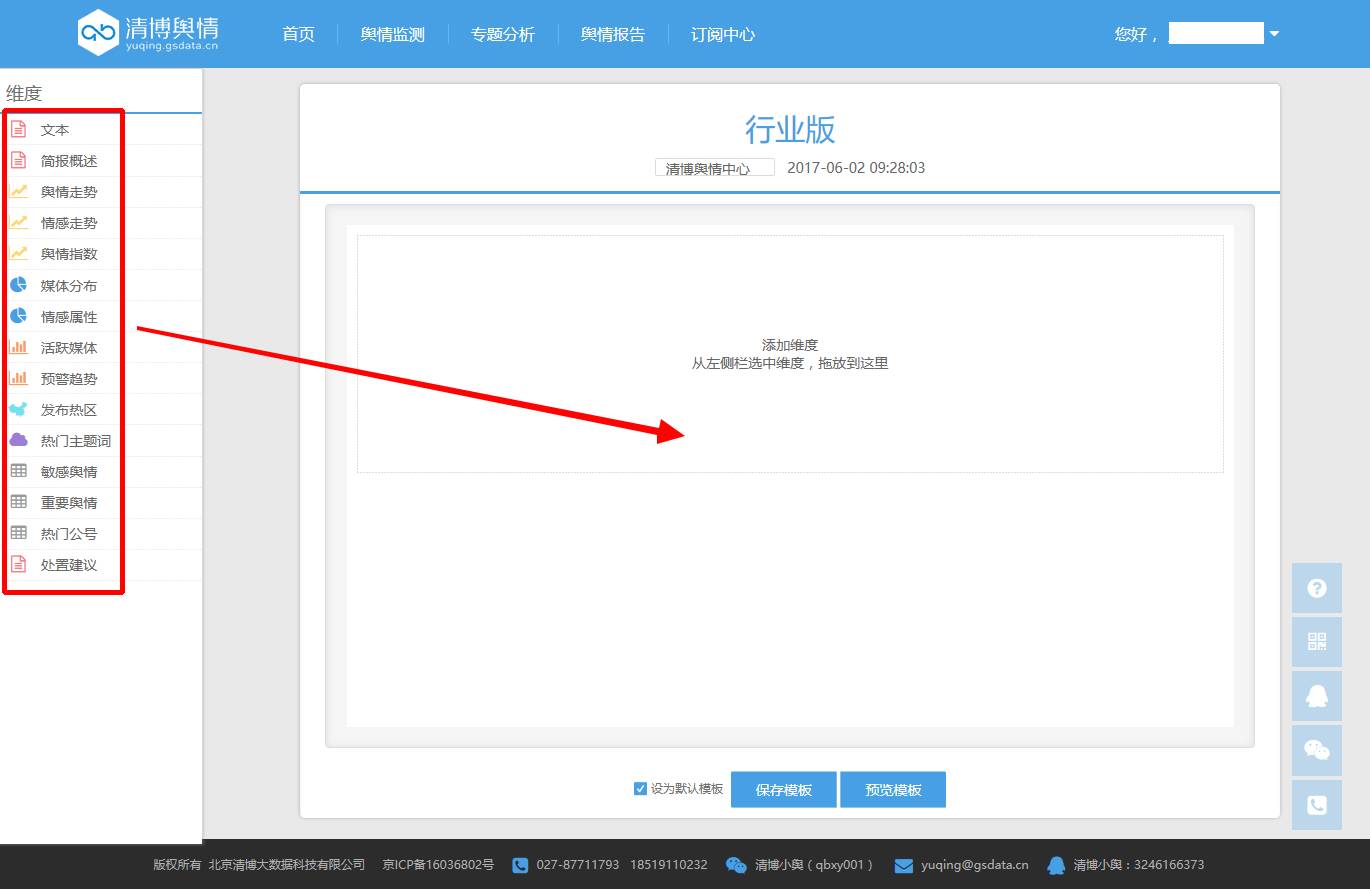Open the help question mark floating button
This screenshot has width=1370, height=889.
click(1317, 588)
